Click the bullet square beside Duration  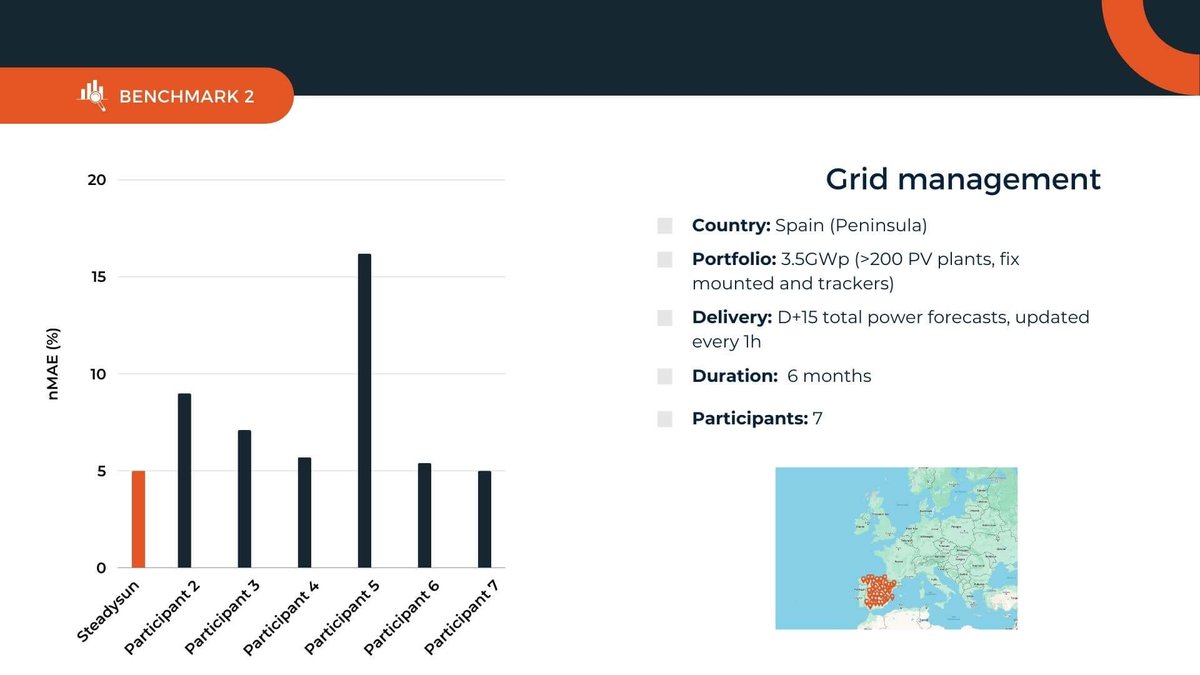click(x=665, y=377)
